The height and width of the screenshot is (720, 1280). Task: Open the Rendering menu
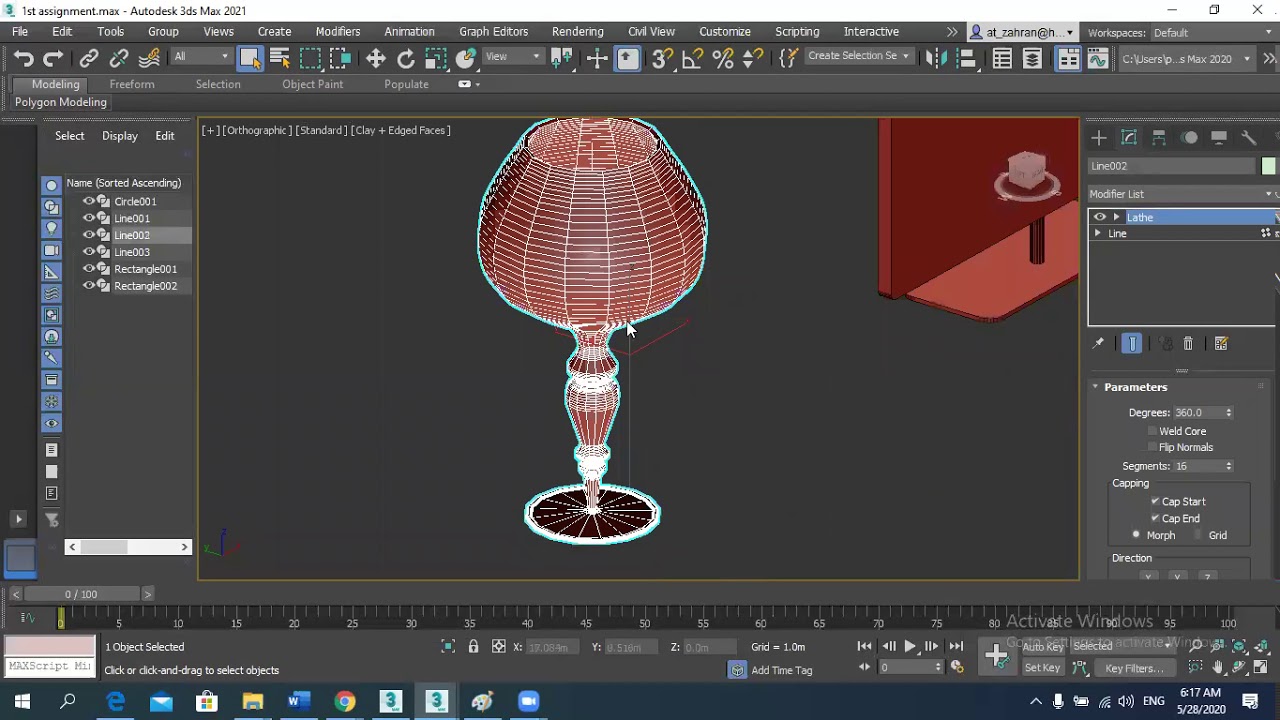pyautogui.click(x=577, y=32)
